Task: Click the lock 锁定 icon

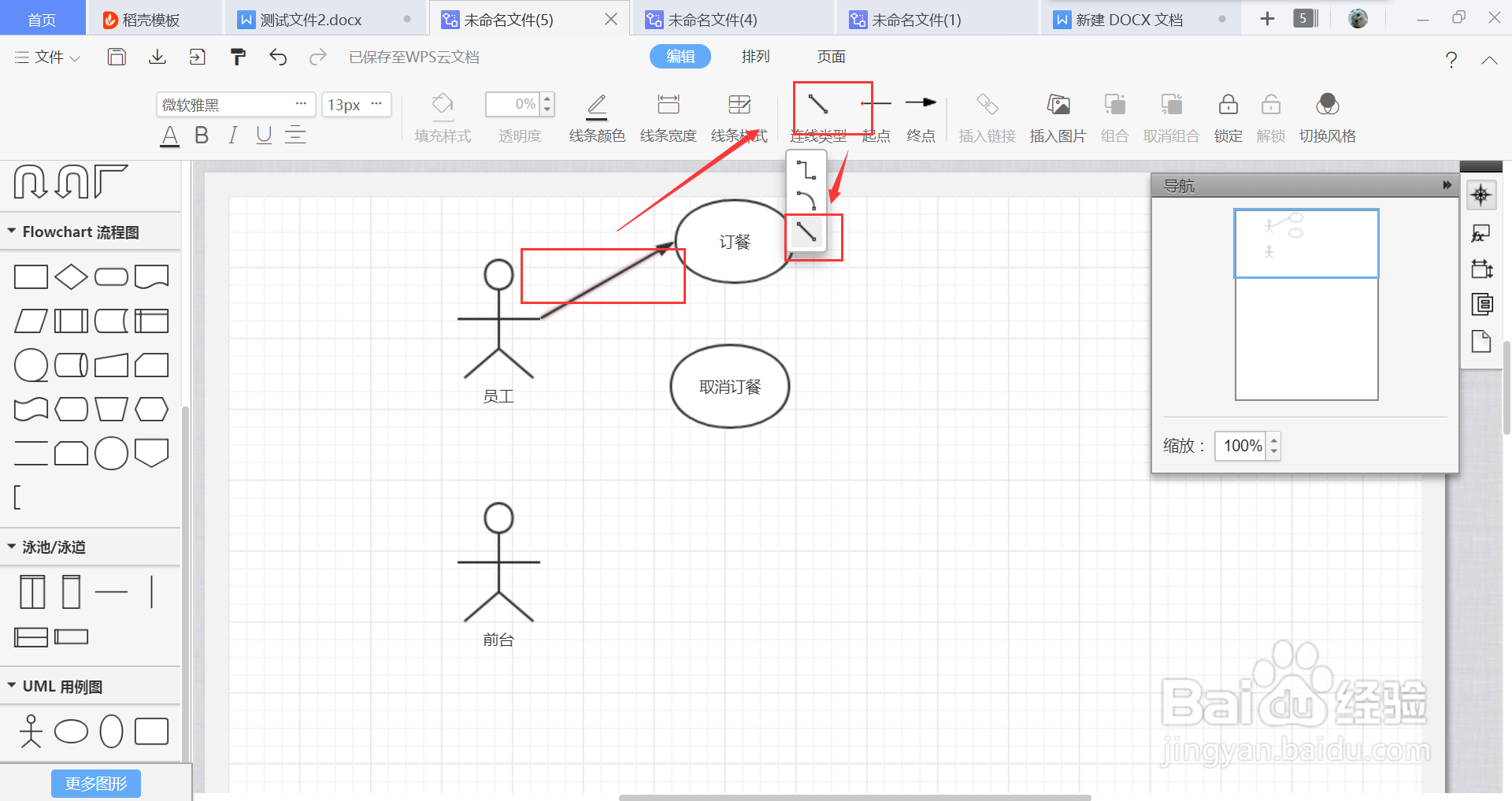Action: pos(1228,118)
